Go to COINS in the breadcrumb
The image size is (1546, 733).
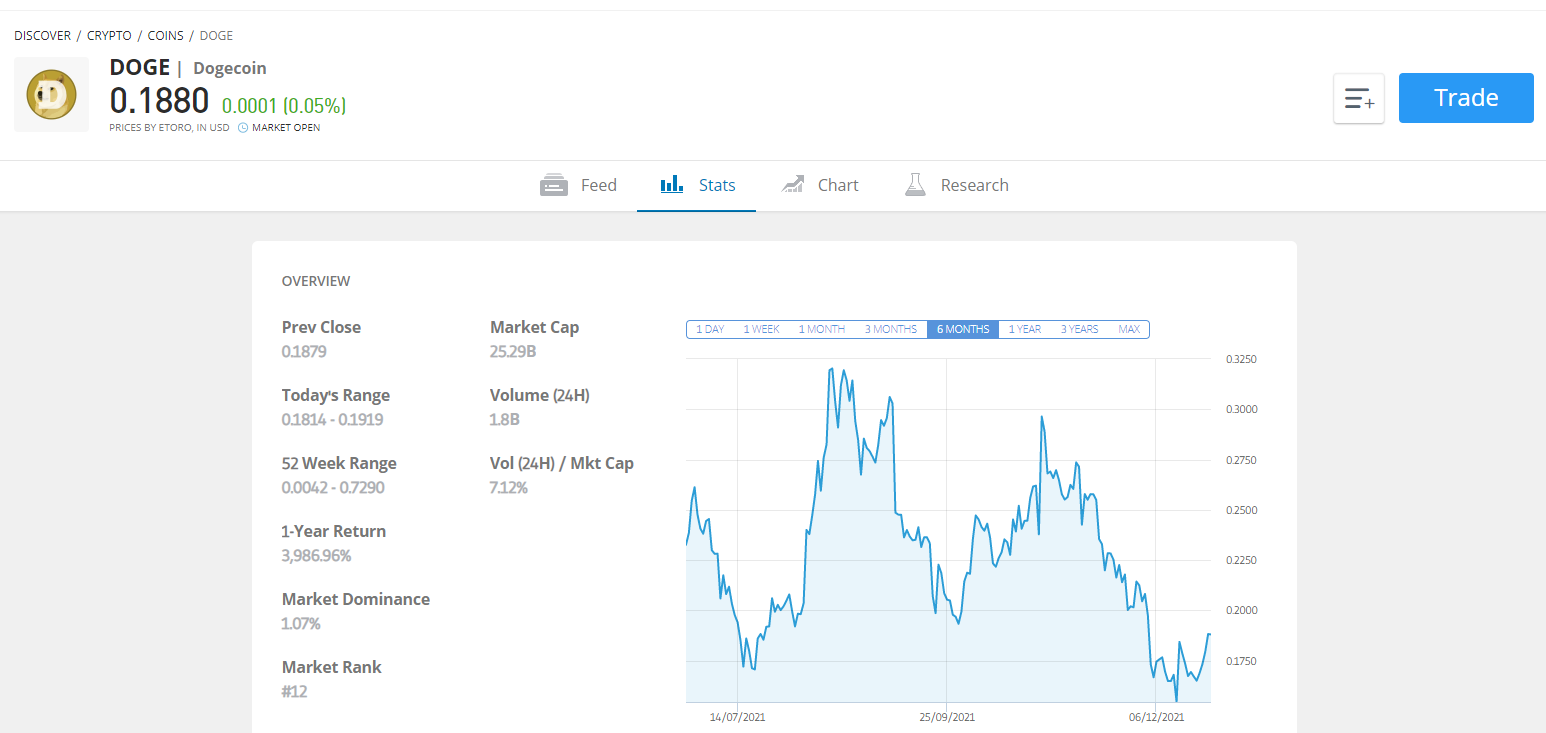click(166, 35)
